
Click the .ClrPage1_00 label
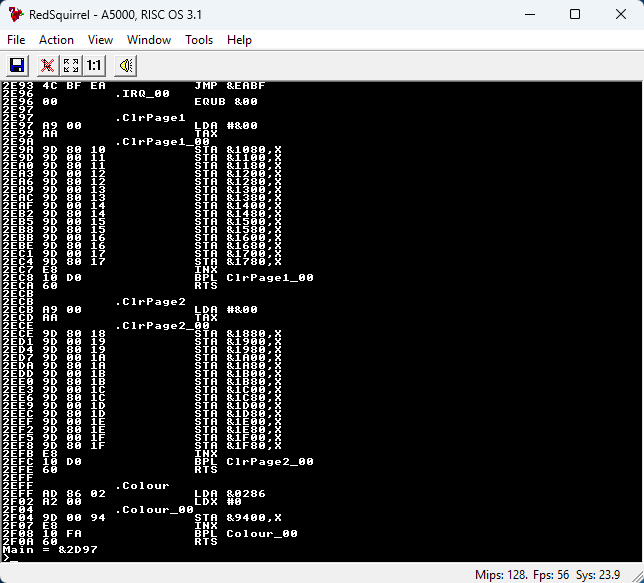coord(162,142)
